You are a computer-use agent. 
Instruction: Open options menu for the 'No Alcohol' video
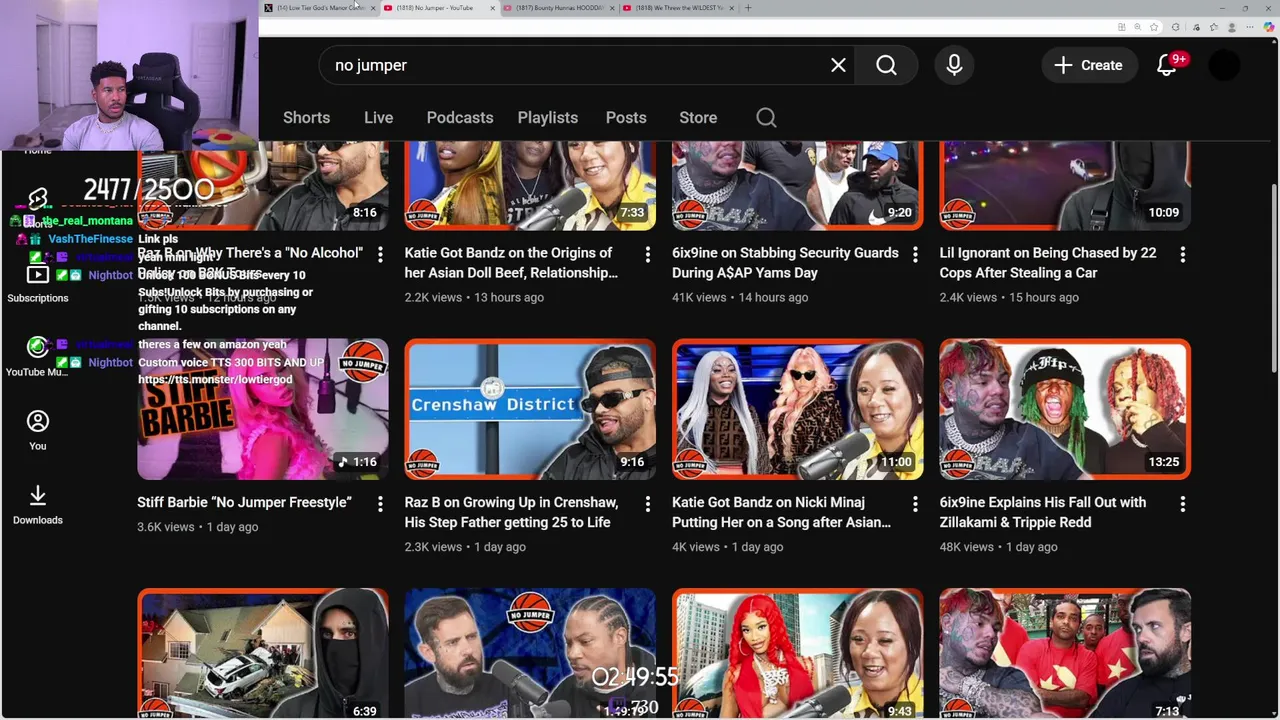click(380, 255)
